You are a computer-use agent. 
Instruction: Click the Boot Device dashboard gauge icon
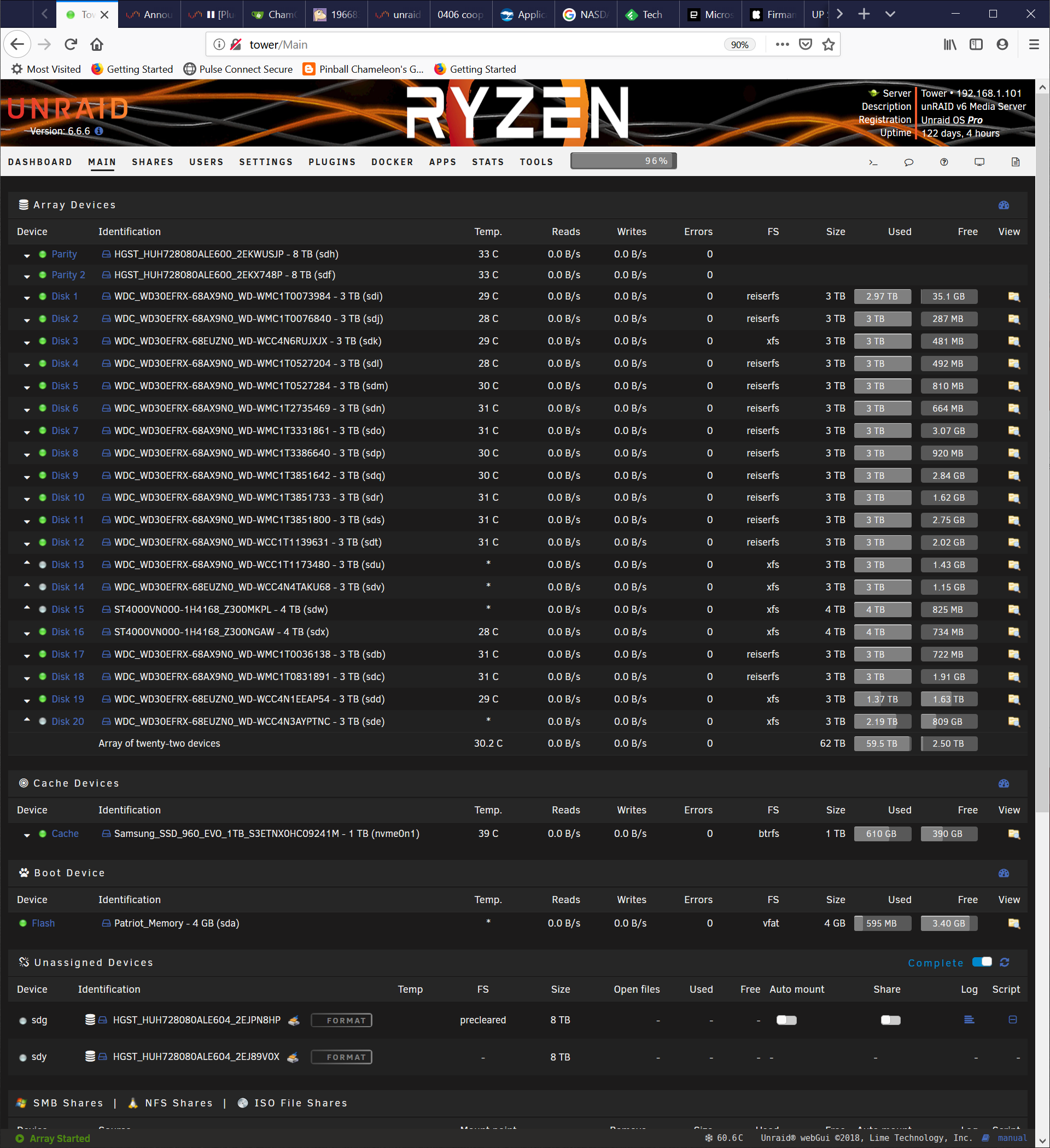1004,873
